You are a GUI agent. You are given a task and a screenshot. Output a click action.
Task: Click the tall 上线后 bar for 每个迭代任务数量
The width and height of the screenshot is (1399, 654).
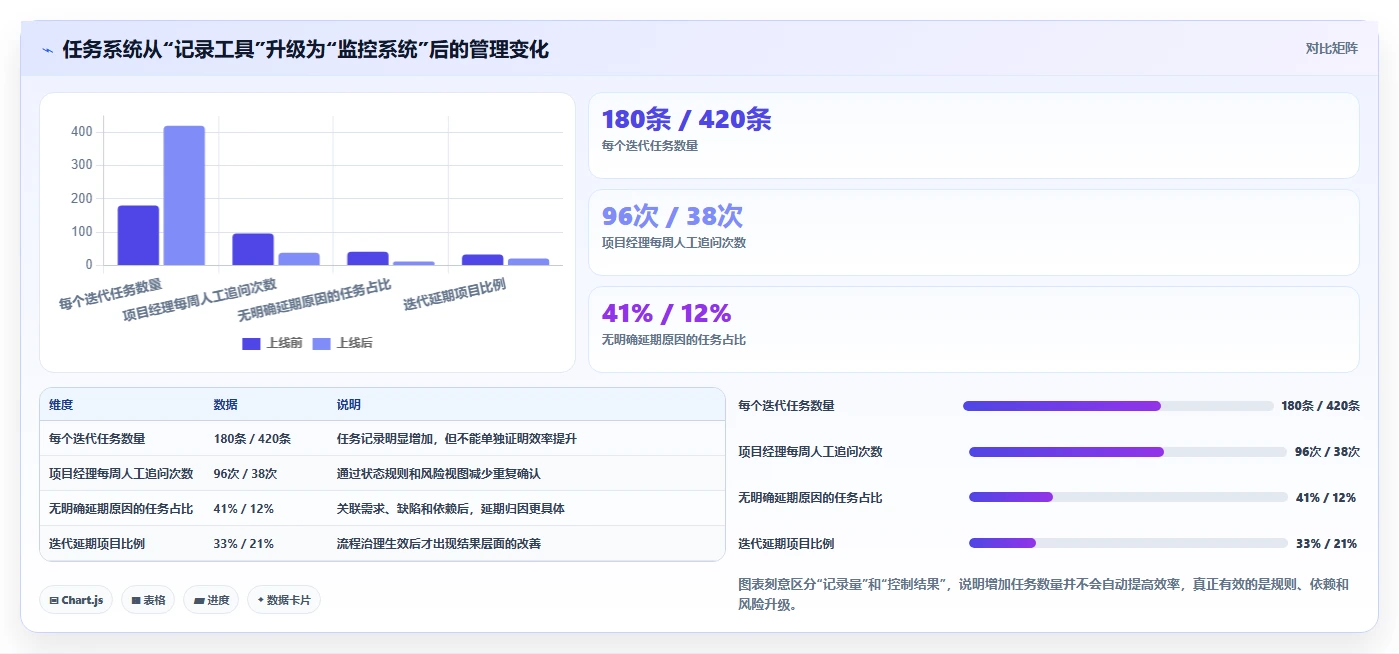pyautogui.click(x=184, y=195)
